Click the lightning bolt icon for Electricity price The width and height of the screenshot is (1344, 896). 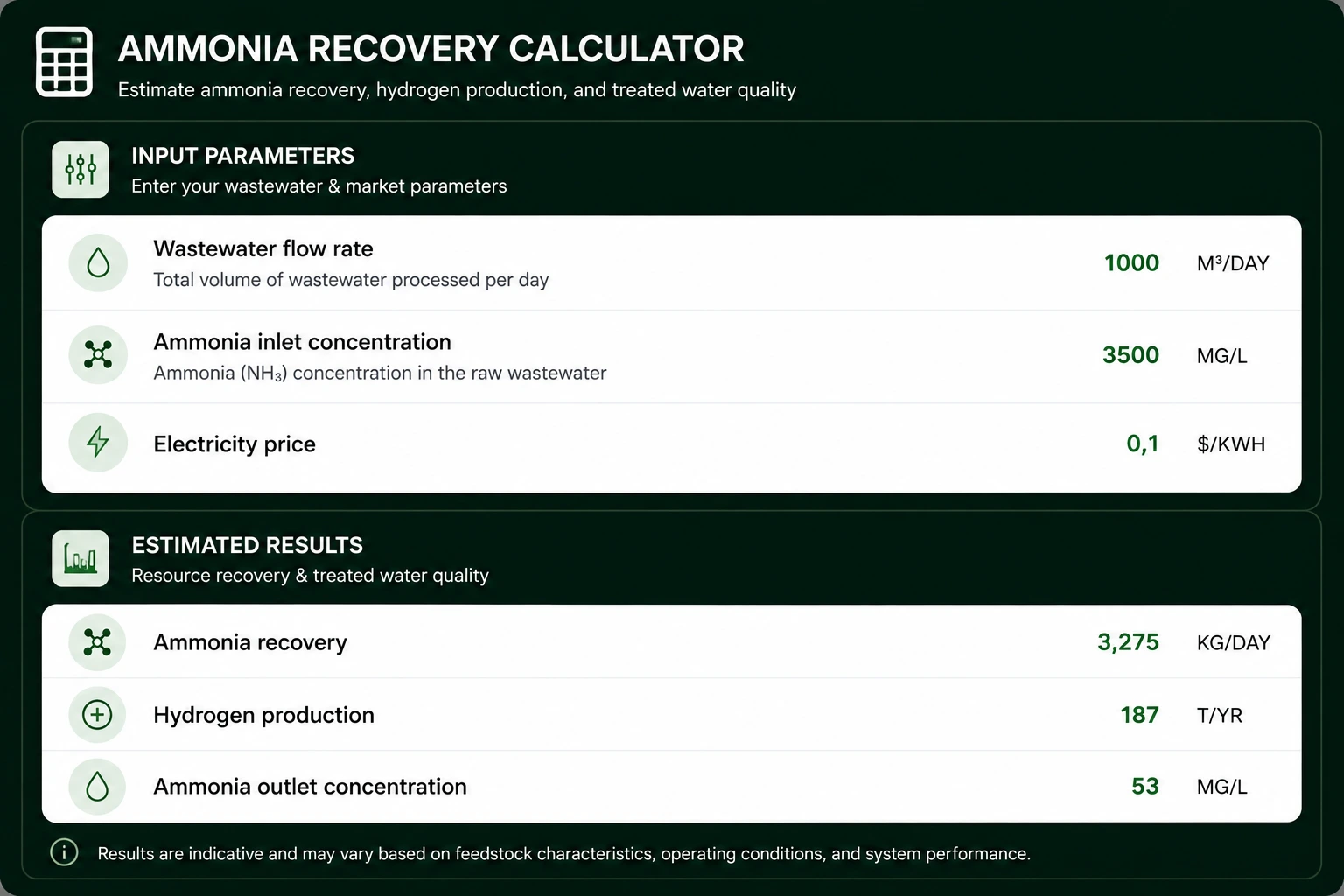tap(98, 443)
